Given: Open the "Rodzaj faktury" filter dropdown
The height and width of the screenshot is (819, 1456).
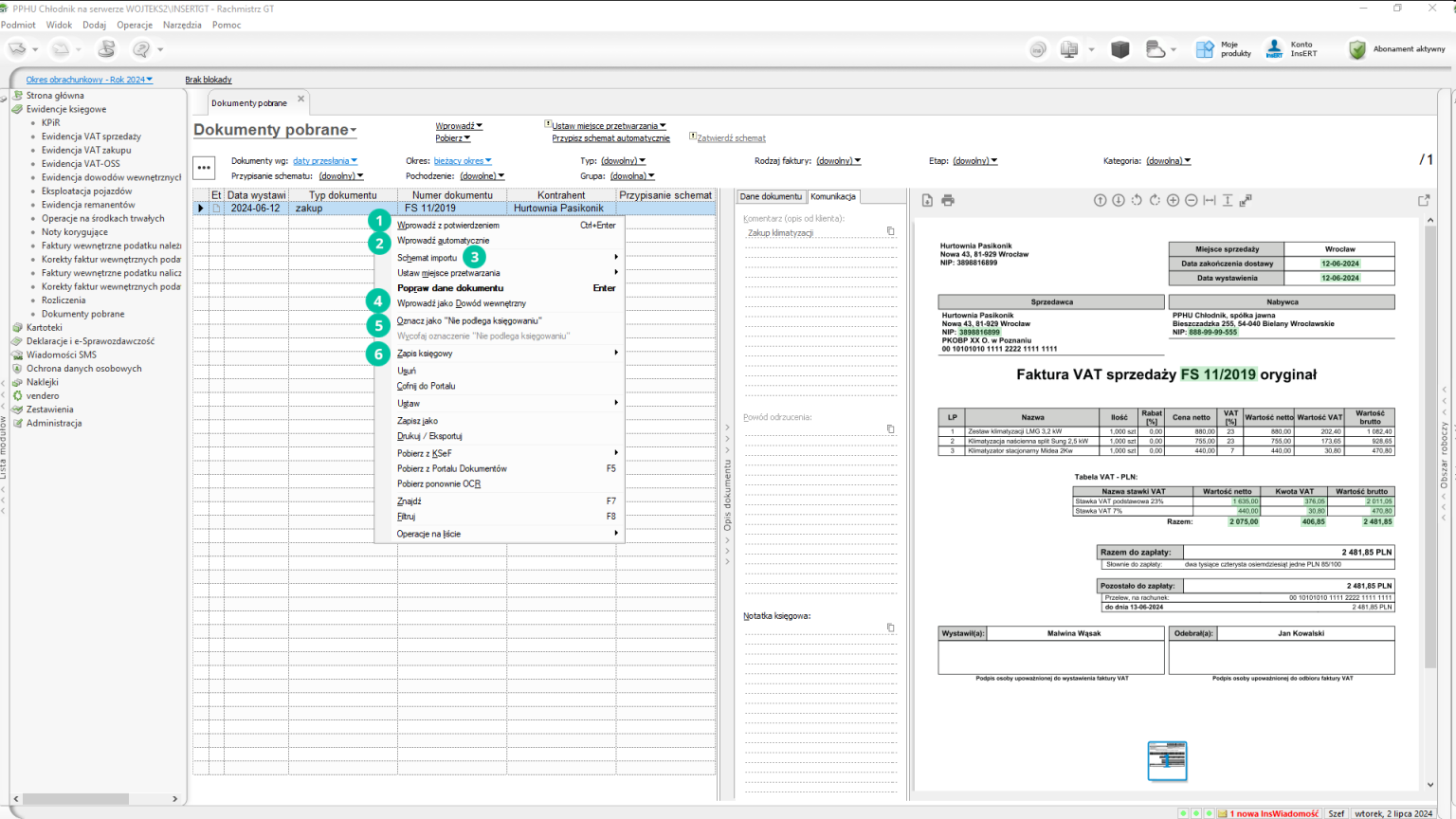Looking at the screenshot, I should 838,161.
